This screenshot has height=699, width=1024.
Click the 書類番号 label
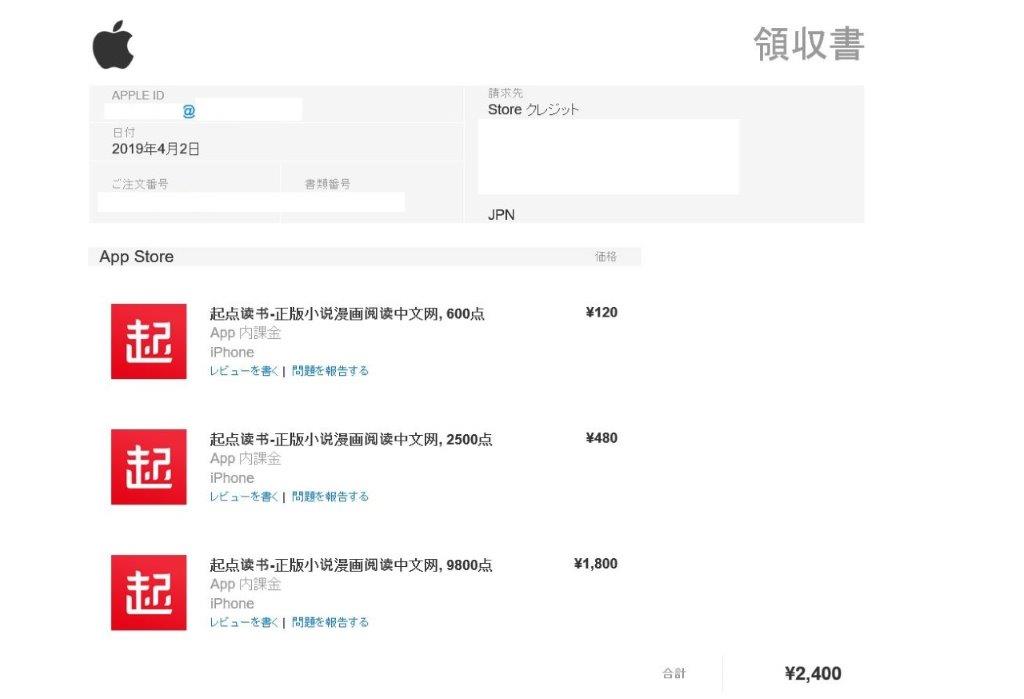pos(327,184)
